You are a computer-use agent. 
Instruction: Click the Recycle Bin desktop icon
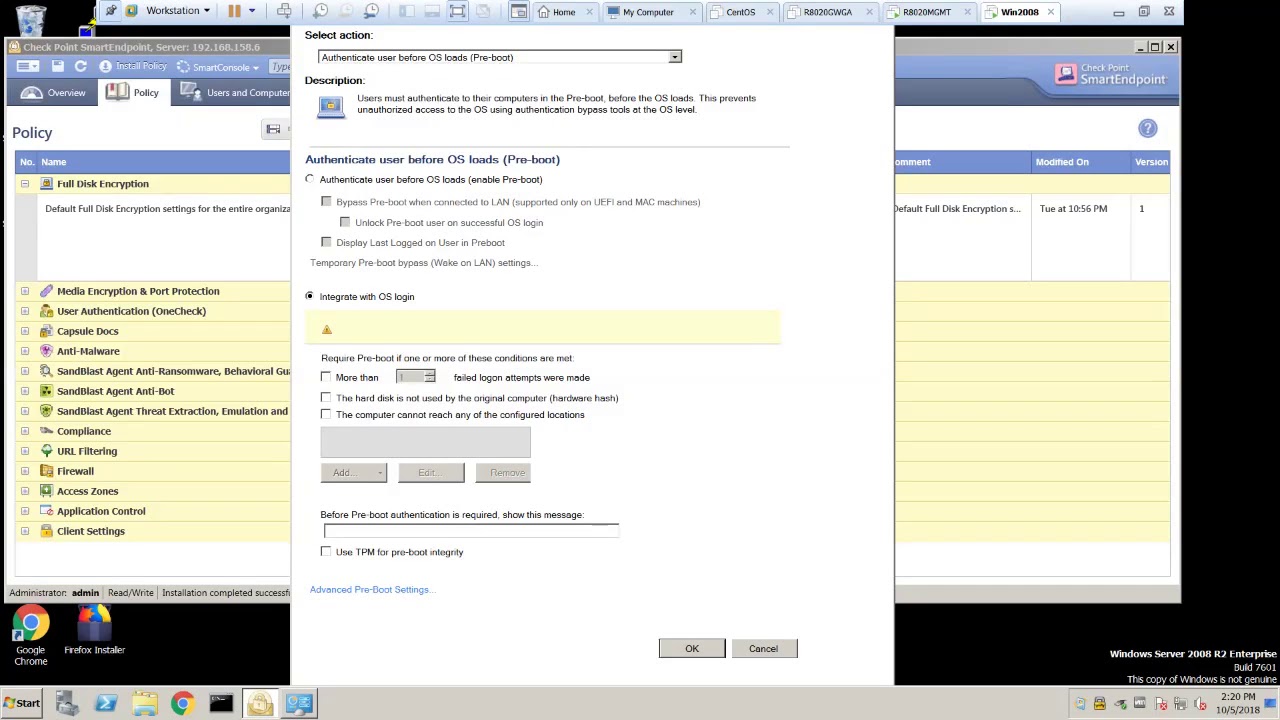point(31,19)
